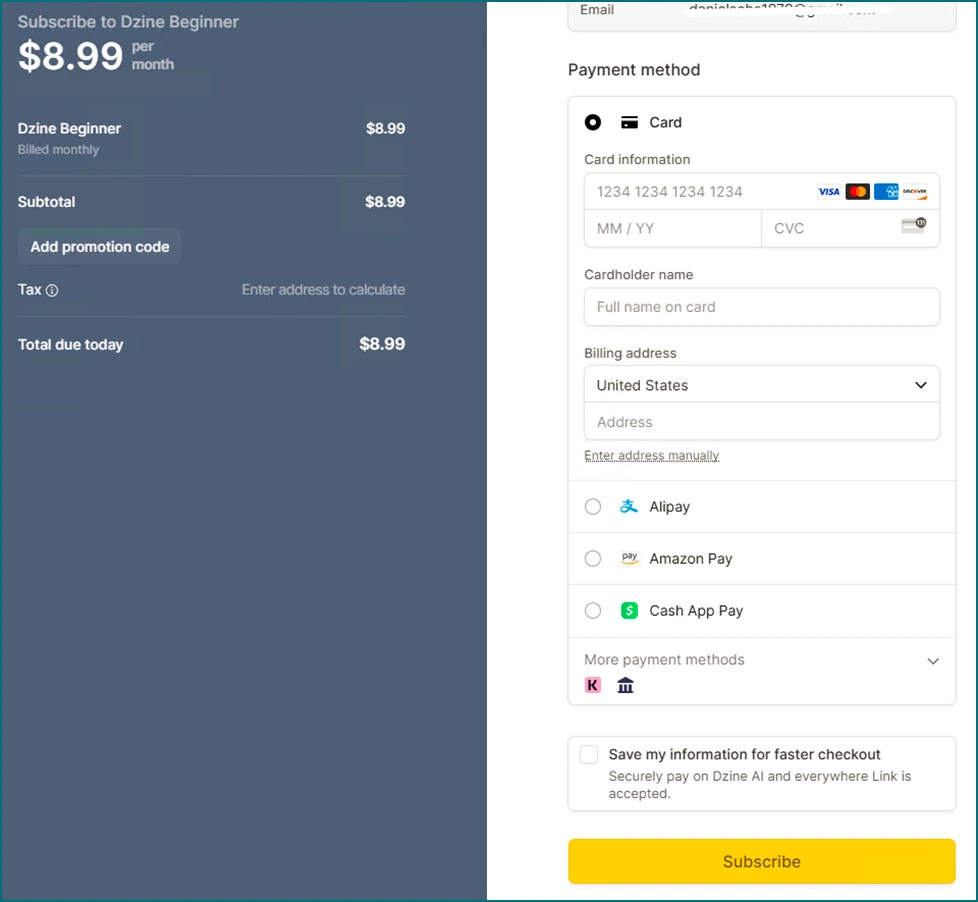
Task: Click the Total due today amount $8.99
Action: click(382, 344)
